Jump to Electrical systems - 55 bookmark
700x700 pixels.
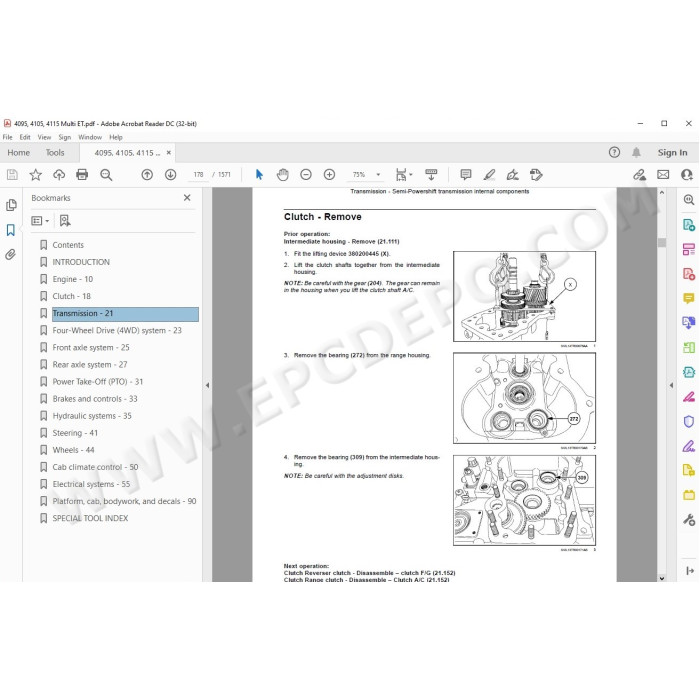(91, 484)
